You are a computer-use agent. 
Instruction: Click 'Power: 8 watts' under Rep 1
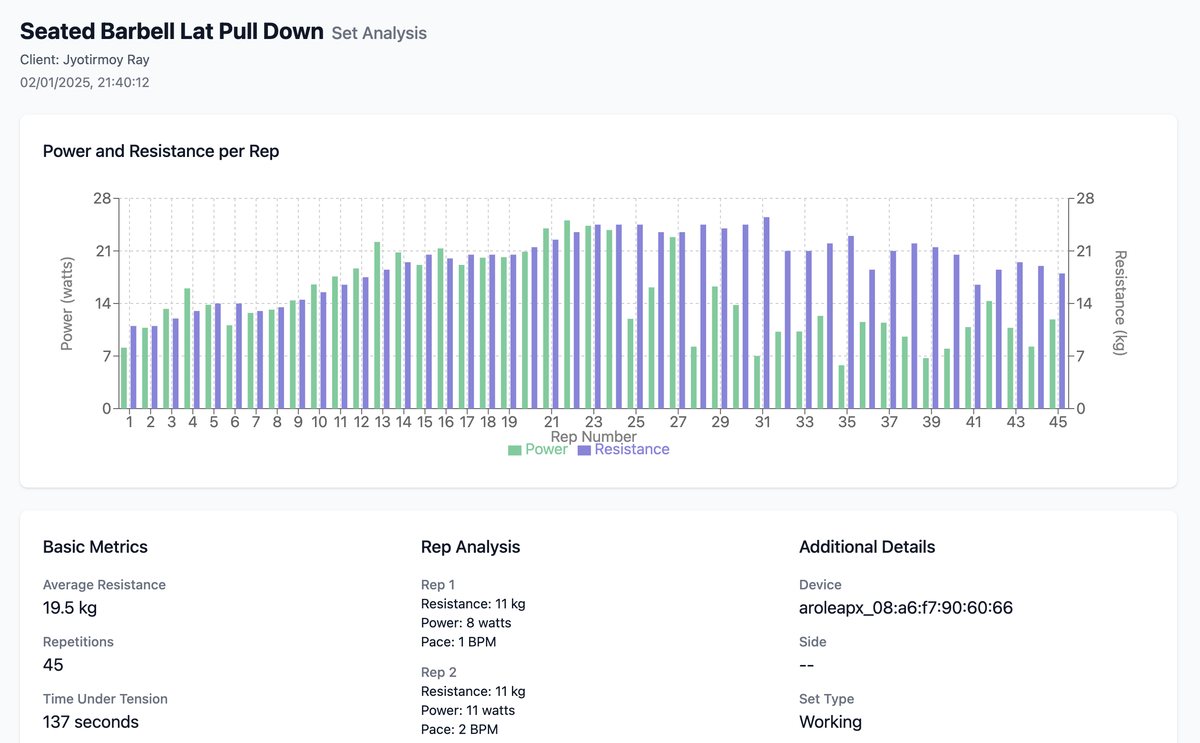[x=466, y=623]
